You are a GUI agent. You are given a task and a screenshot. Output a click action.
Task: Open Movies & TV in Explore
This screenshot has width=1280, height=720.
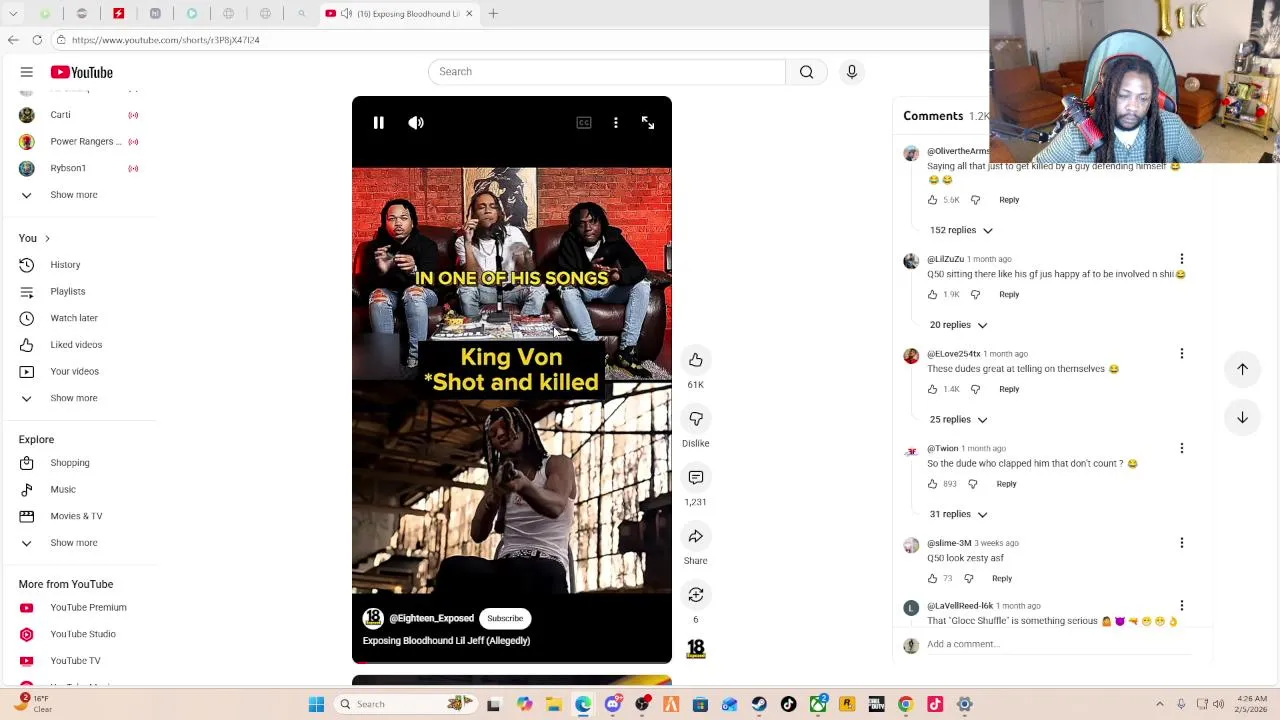pos(76,516)
